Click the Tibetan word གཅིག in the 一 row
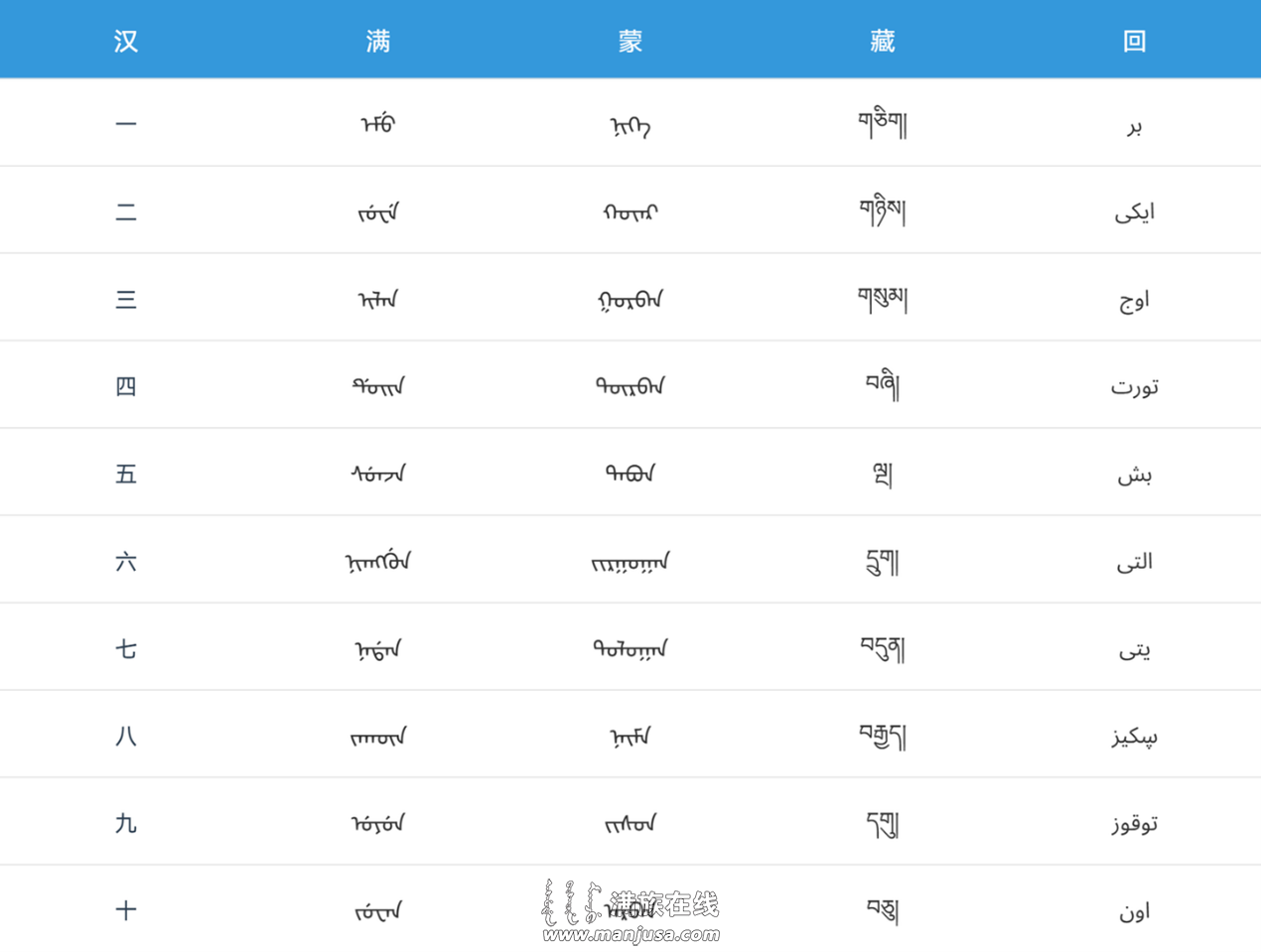Image resolution: width=1261 pixels, height=952 pixels. pos(883,124)
